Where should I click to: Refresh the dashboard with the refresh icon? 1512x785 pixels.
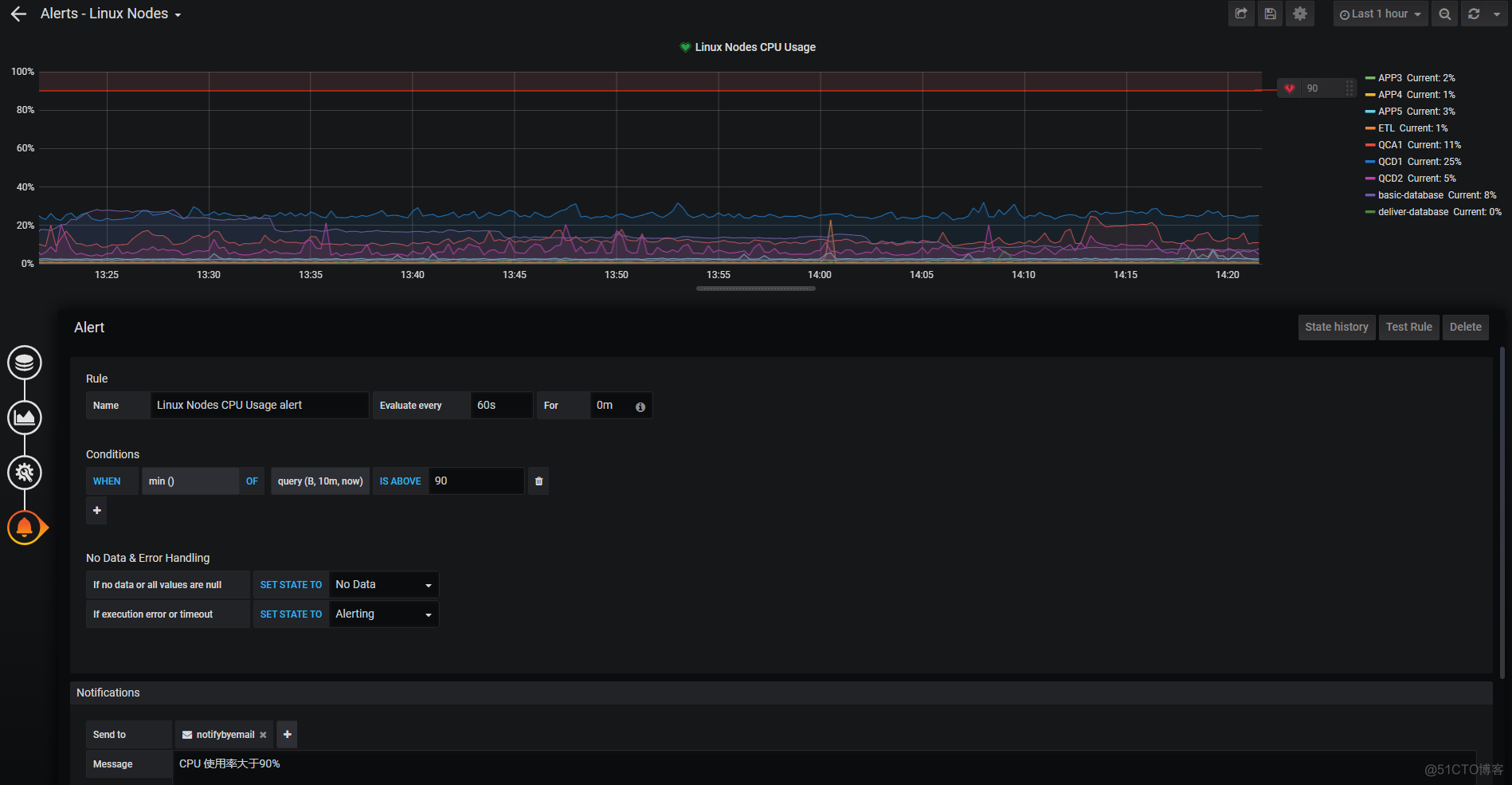click(1474, 14)
